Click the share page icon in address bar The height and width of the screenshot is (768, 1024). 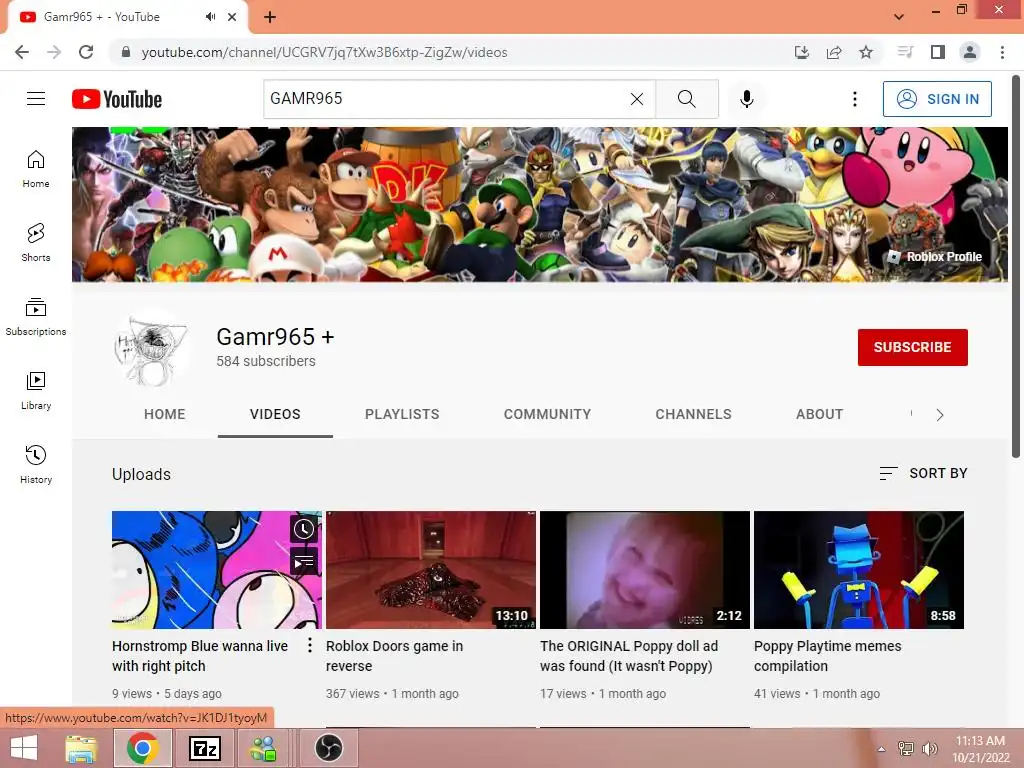[x=834, y=52]
